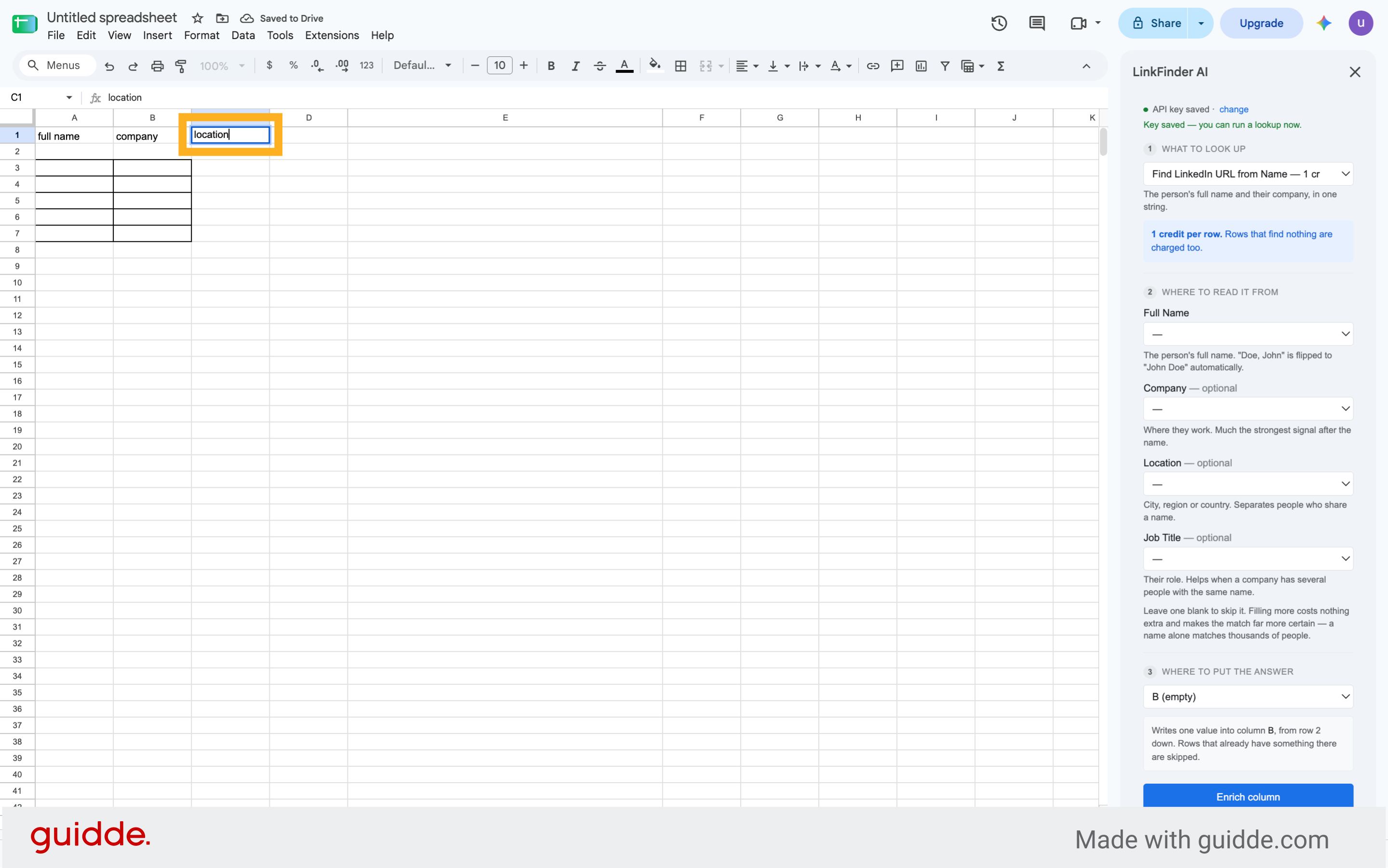Viewport: 1388px width, 868px height.
Task: Open comments history icon in header
Action: [1037, 23]
